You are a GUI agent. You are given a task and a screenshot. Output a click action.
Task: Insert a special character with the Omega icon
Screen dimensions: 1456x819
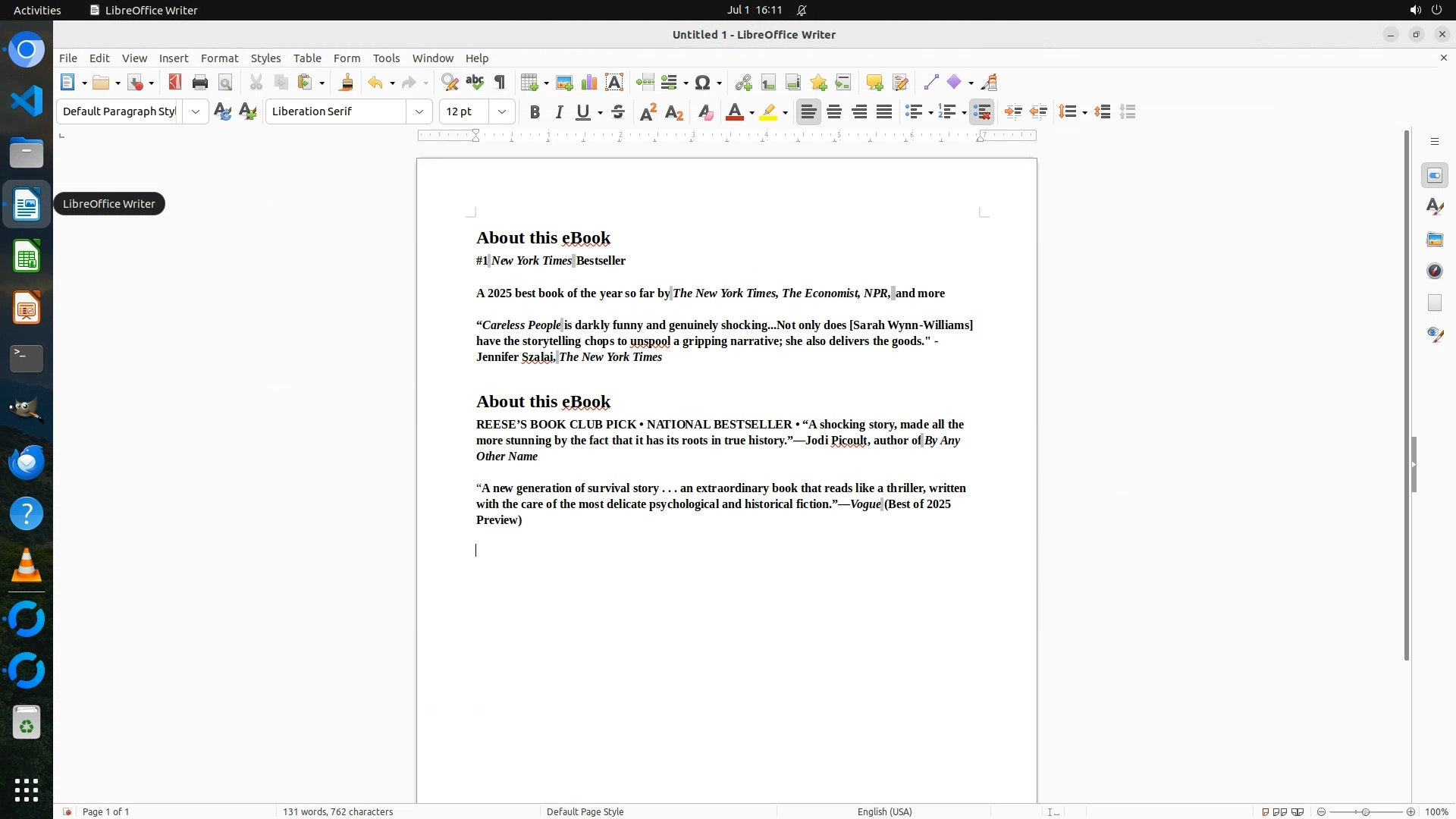702,83
